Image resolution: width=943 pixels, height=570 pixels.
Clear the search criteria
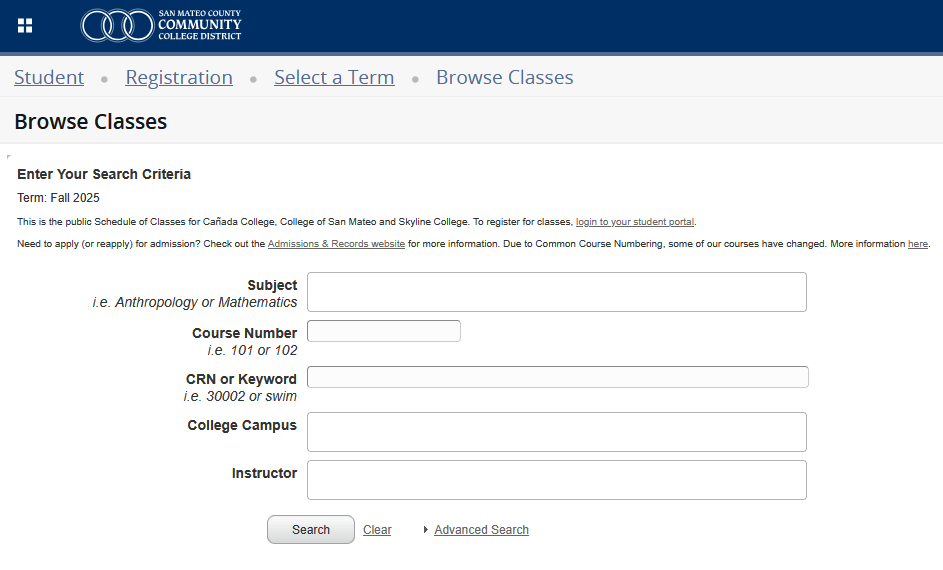(x=377, y=530)
